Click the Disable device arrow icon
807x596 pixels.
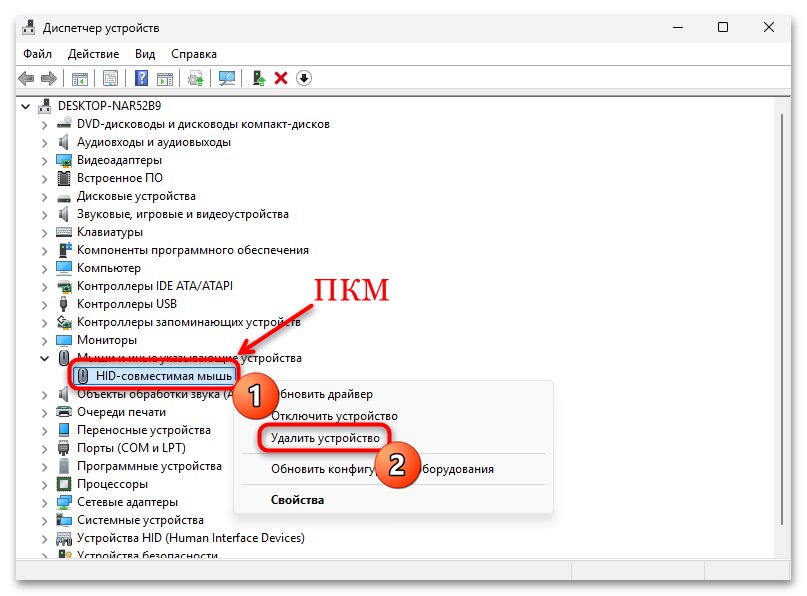[303, 78]
